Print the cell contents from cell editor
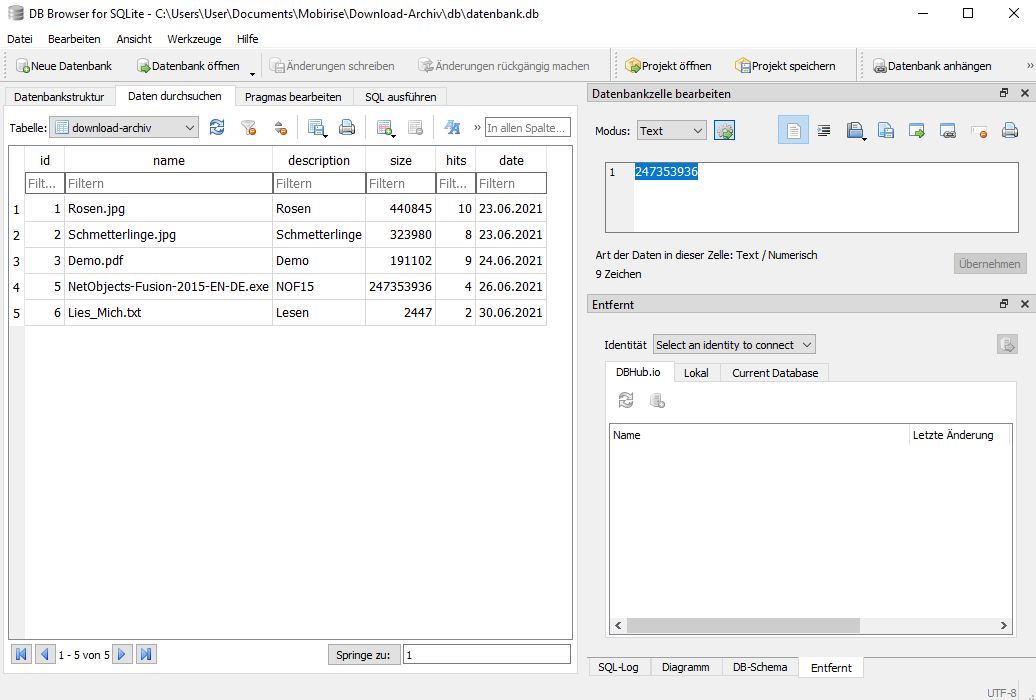 (x=1010, y=131)
